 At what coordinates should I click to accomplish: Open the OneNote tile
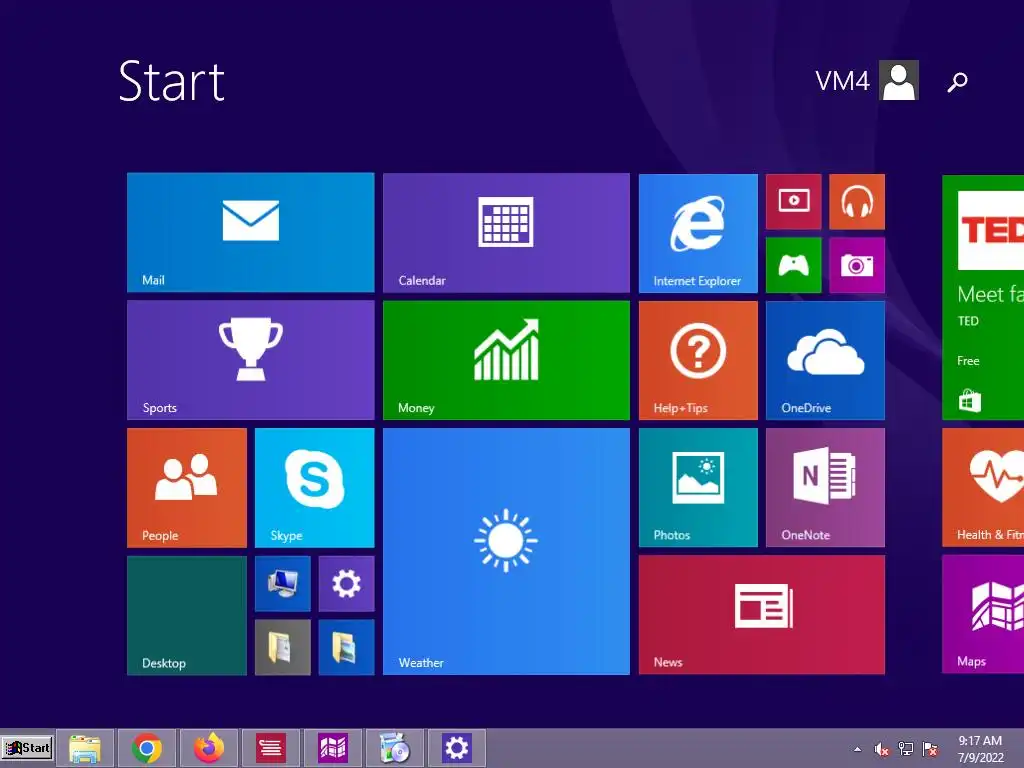[825, 487]
